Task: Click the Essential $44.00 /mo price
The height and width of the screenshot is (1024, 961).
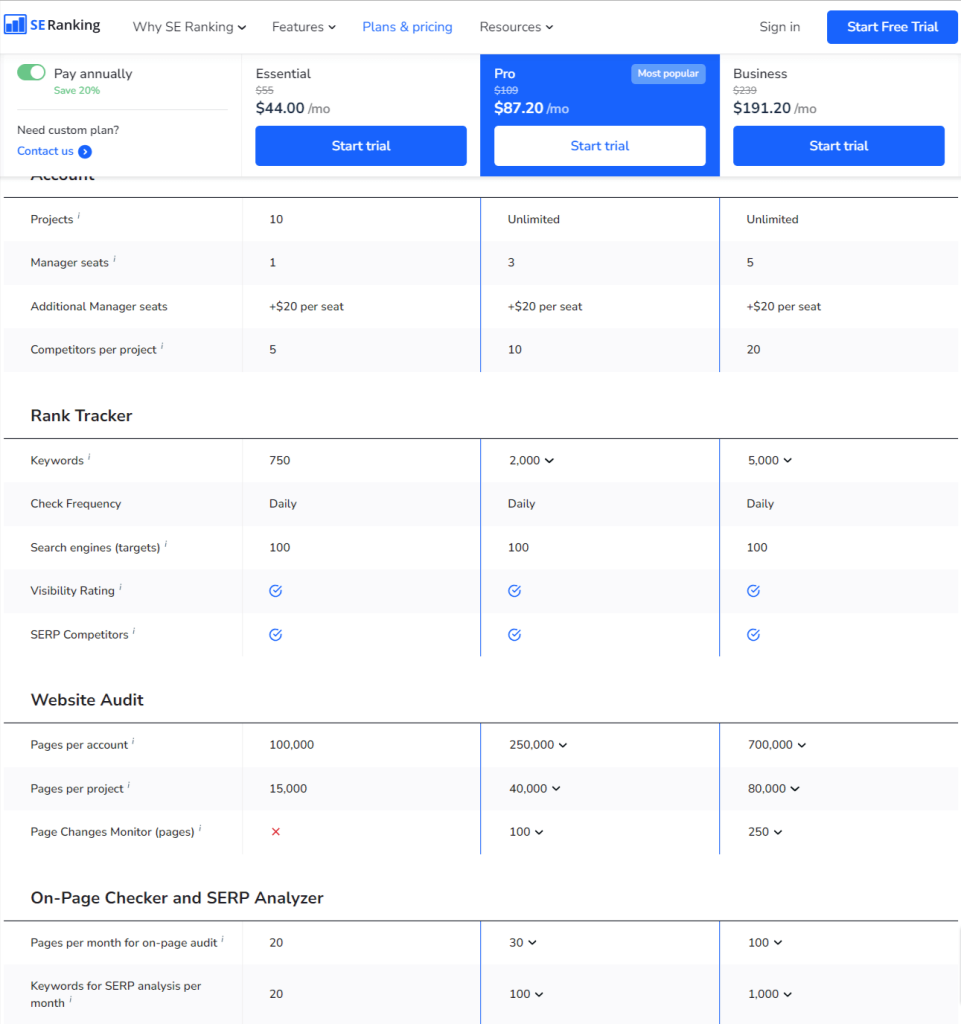Action: 292,108
